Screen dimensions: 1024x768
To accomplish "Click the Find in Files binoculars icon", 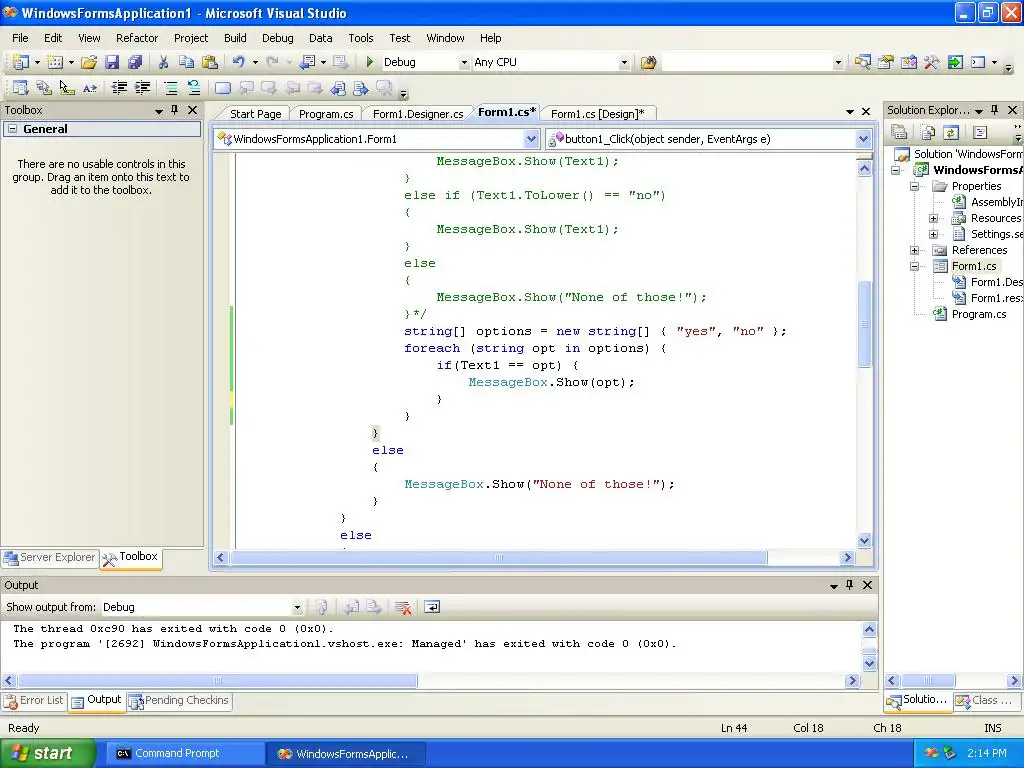I will tap(648, 62).
